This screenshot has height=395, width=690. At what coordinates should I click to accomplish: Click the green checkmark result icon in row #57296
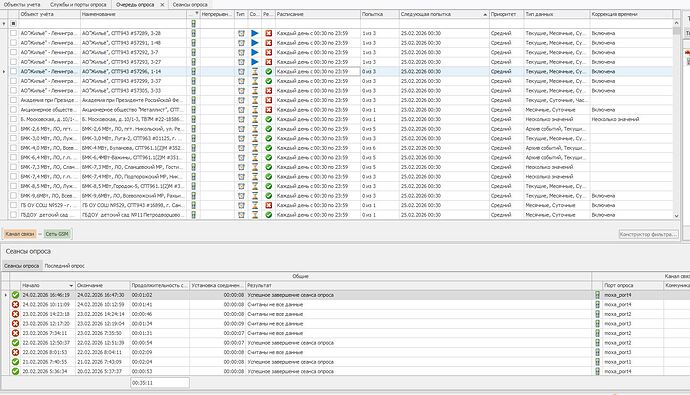point(268,72)
